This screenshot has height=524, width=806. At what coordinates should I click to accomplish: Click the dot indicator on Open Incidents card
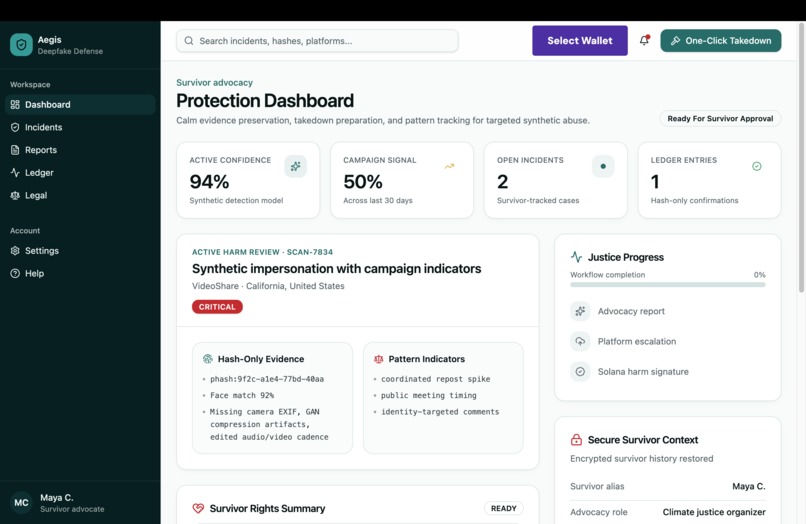[x=603, y=166]
